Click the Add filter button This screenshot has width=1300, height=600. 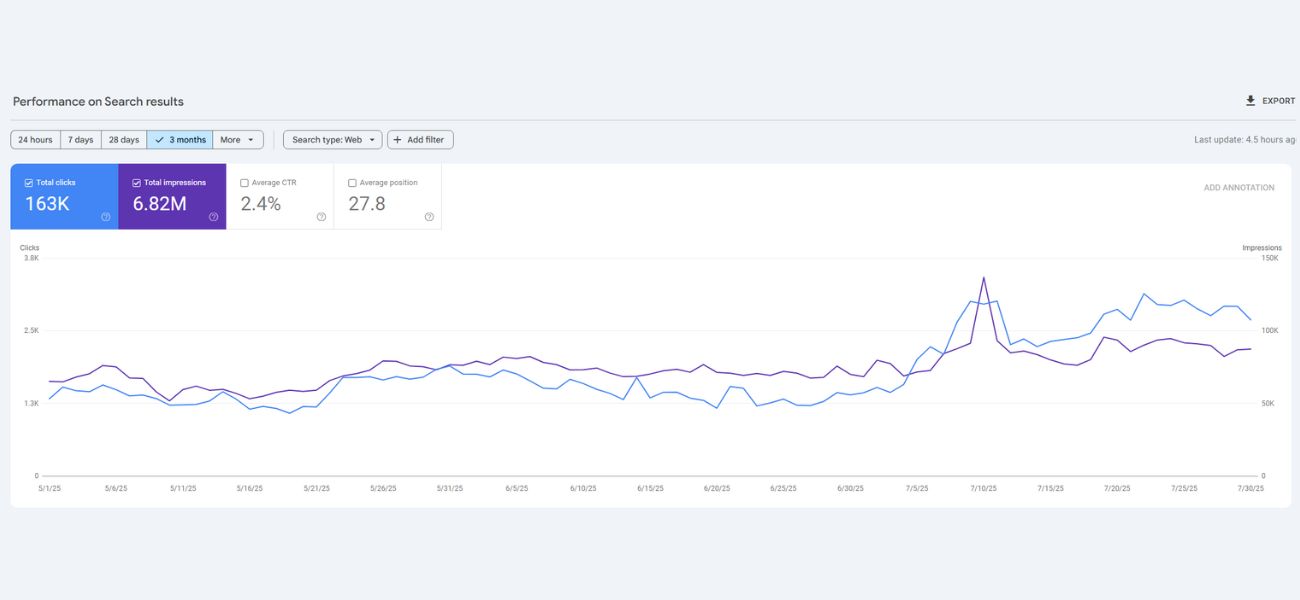click(x=419, y=139)
